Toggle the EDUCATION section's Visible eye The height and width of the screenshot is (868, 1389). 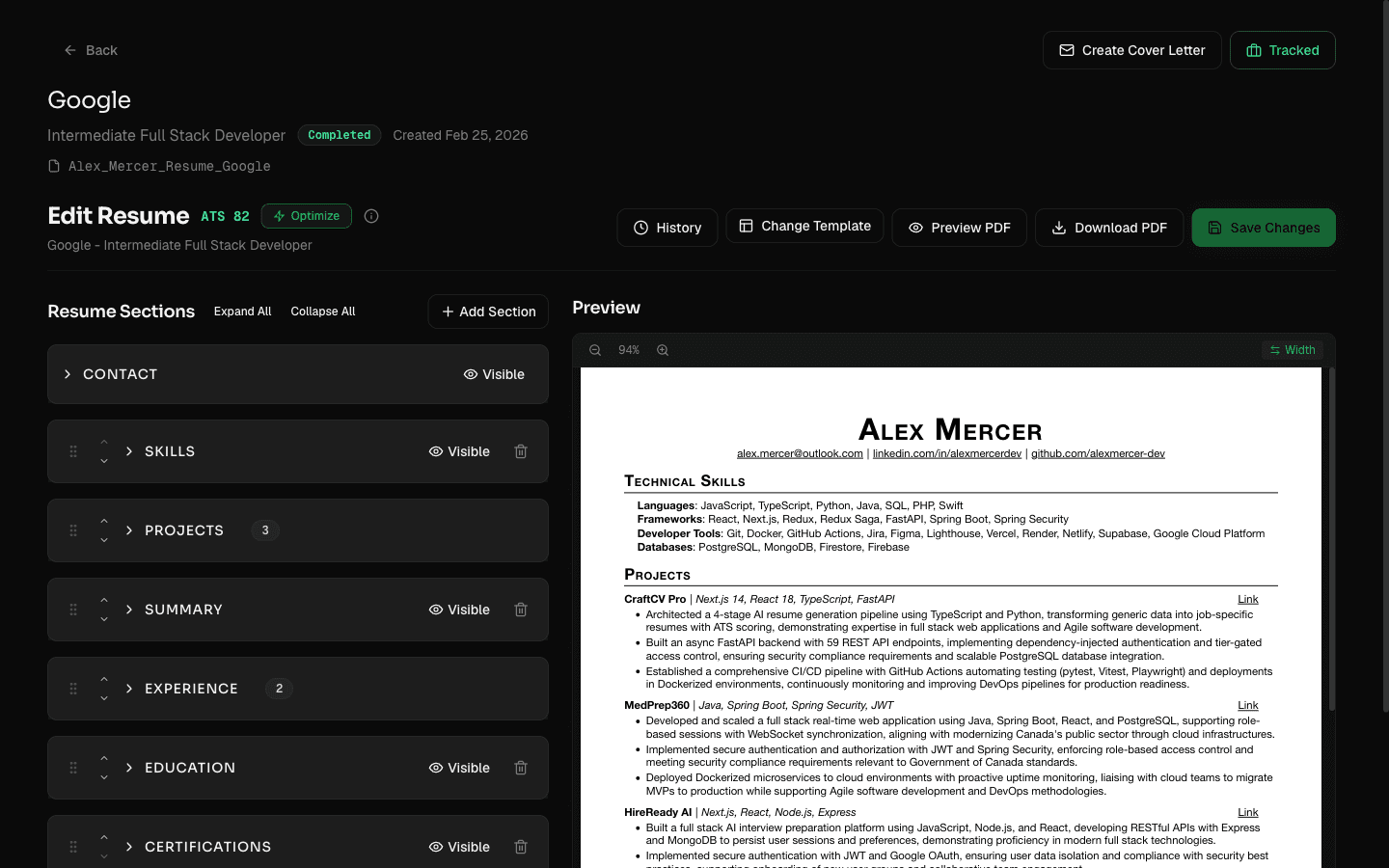(x=459, y=768)
